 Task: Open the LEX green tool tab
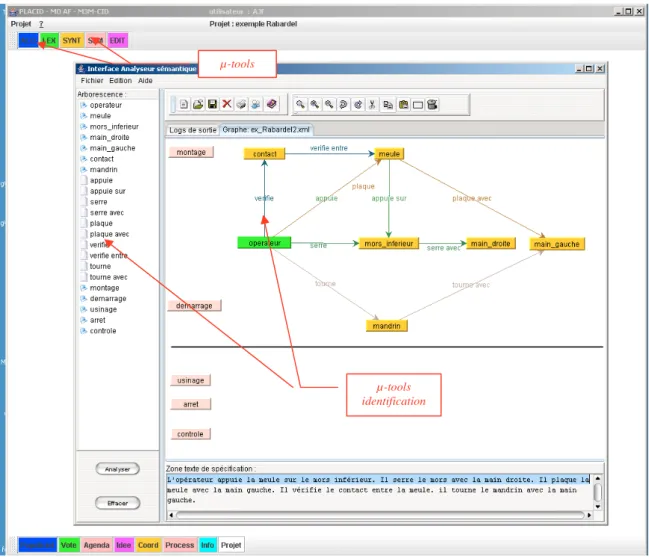click(x=50, y=41)
